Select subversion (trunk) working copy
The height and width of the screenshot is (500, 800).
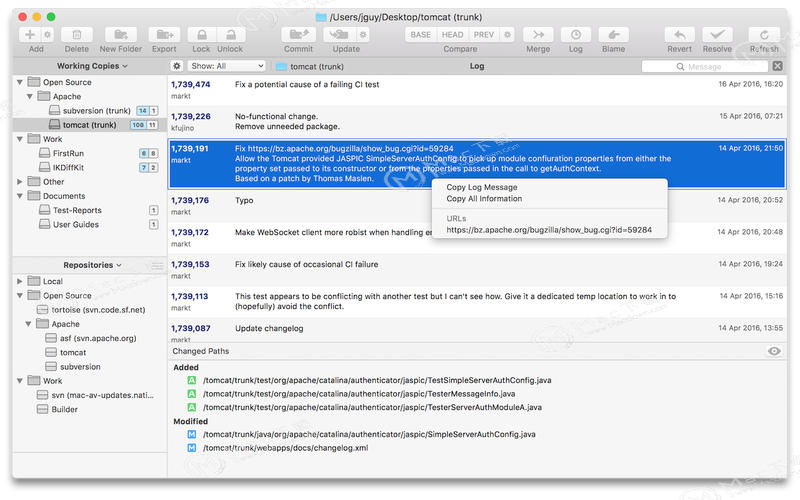pos(90,111)
